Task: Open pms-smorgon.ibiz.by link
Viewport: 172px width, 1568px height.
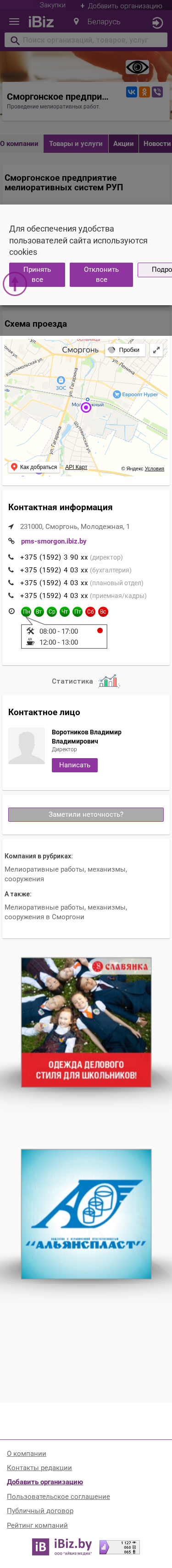Action: [54, 541]
